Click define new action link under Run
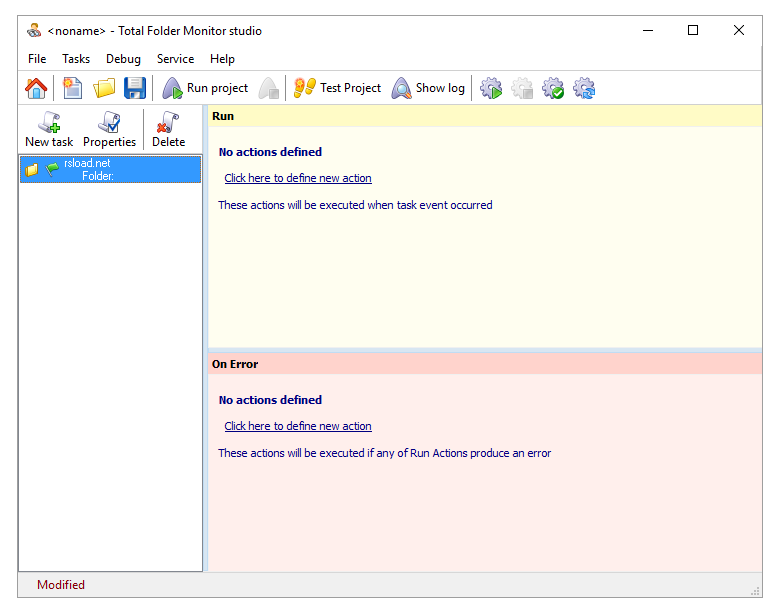Screen dimensions: 774x613 pos(298,178)
